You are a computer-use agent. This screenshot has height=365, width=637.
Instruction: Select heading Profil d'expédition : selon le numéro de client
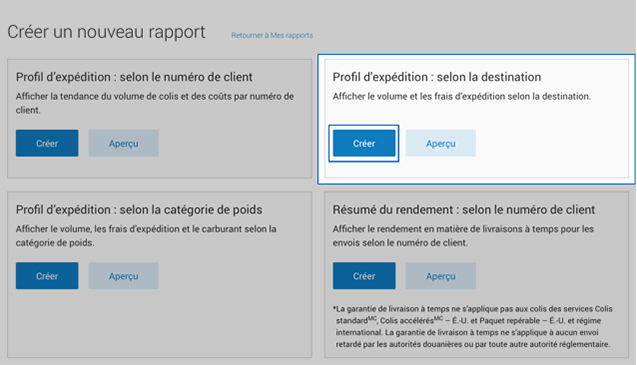point(134,77)
